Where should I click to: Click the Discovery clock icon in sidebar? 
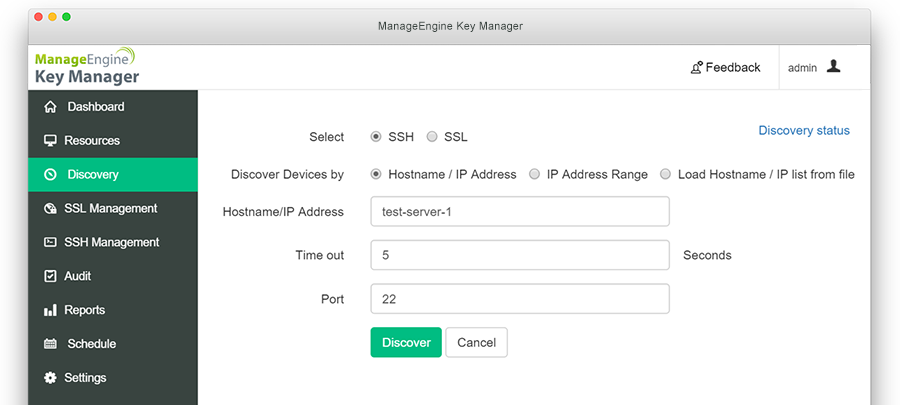click(51, 175)
